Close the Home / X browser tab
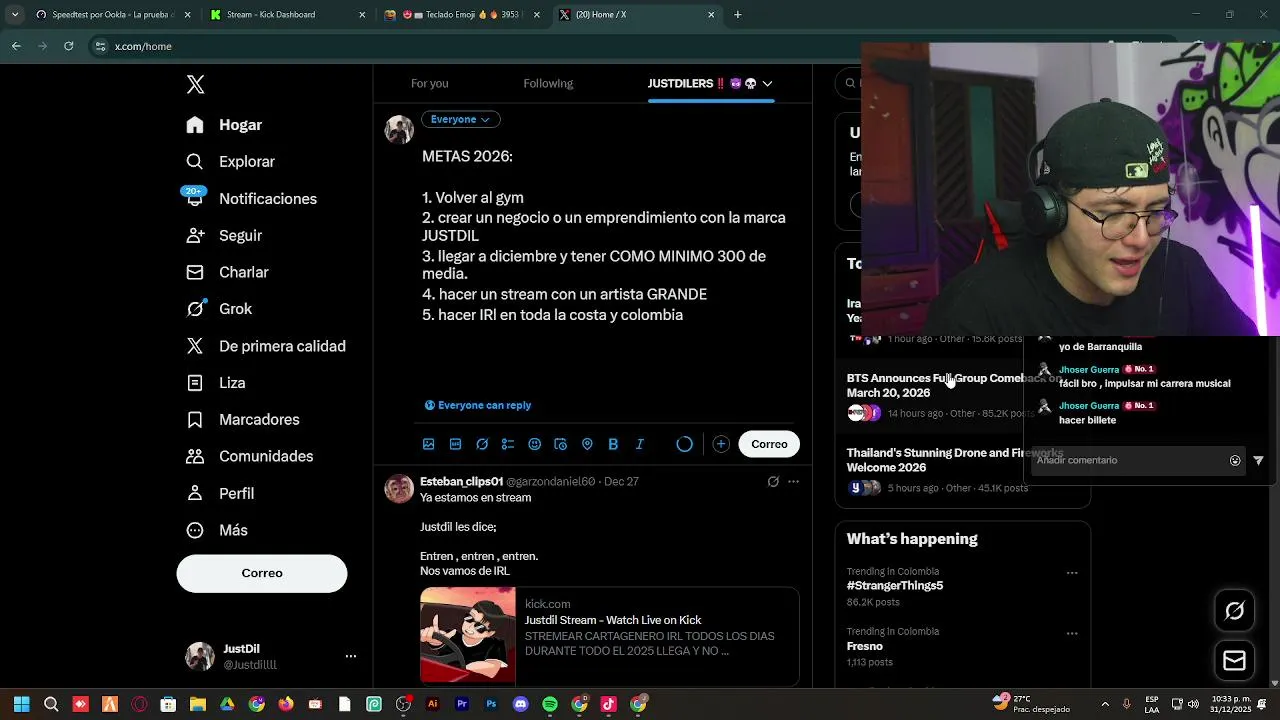Image resolution: width=1280 pixels, height=720 pixels. tap(711, 15)
